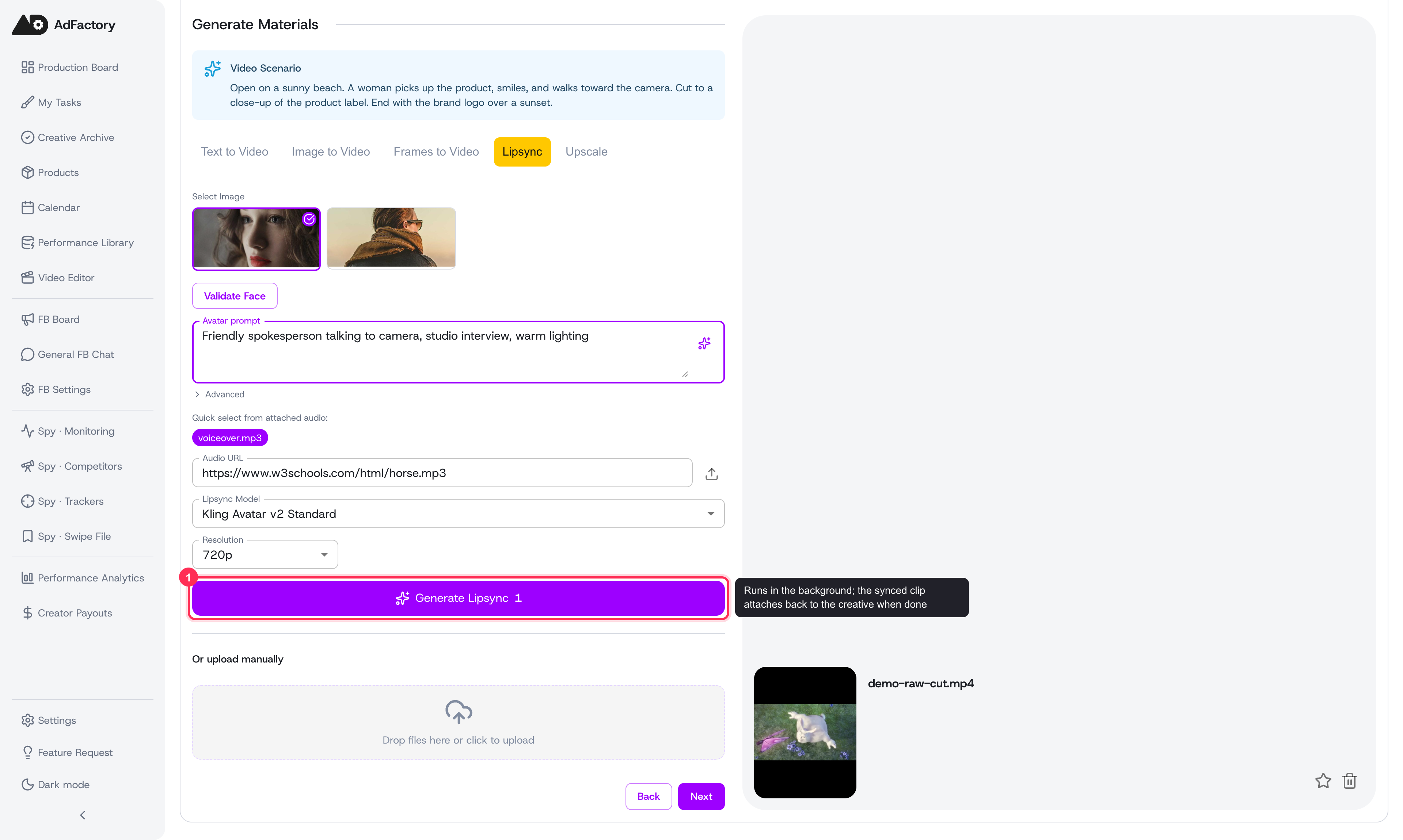
Task: Open the Resolution dropdown
Action: point(265,555)
